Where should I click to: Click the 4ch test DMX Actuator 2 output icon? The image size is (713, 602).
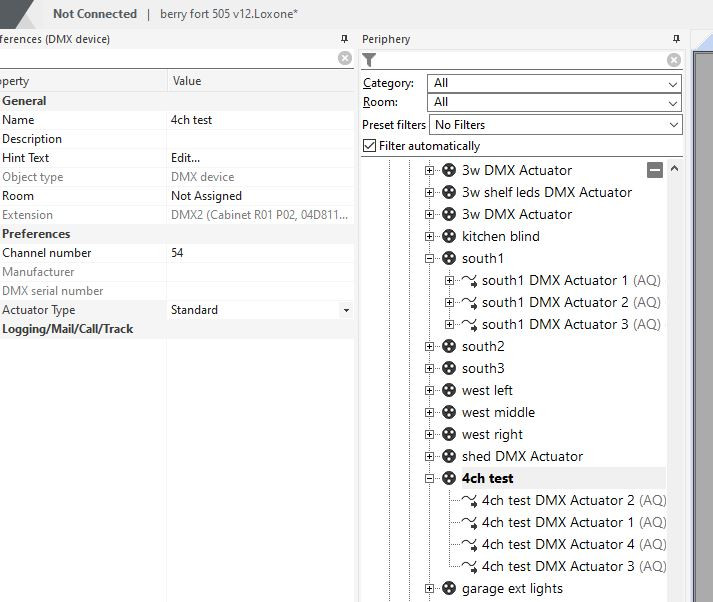(x=469, y=500)
